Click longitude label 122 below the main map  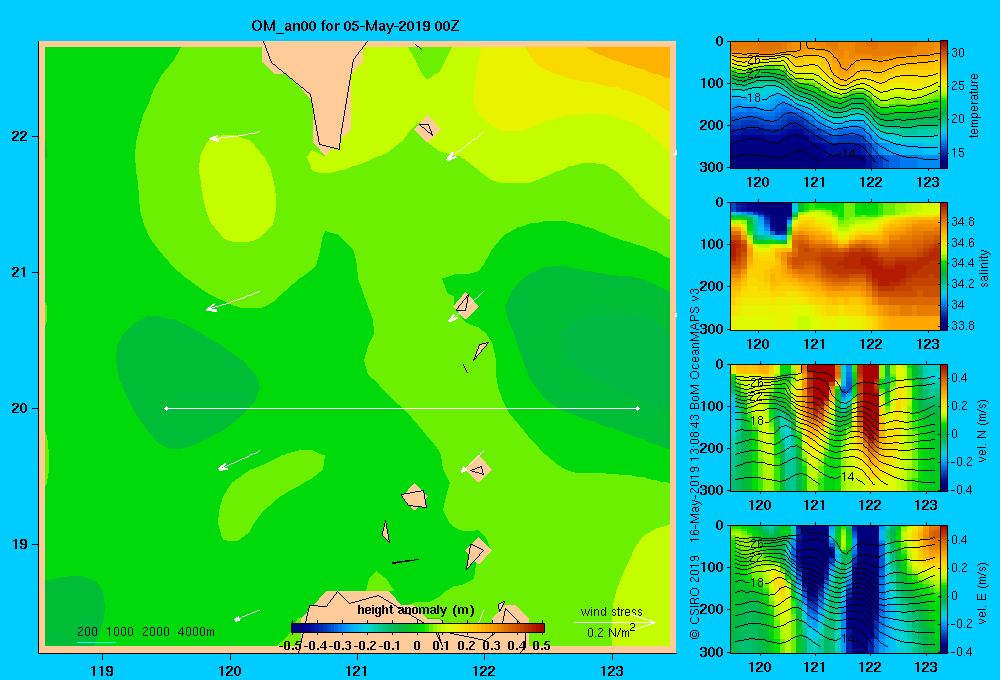click(x=484, y=670)
